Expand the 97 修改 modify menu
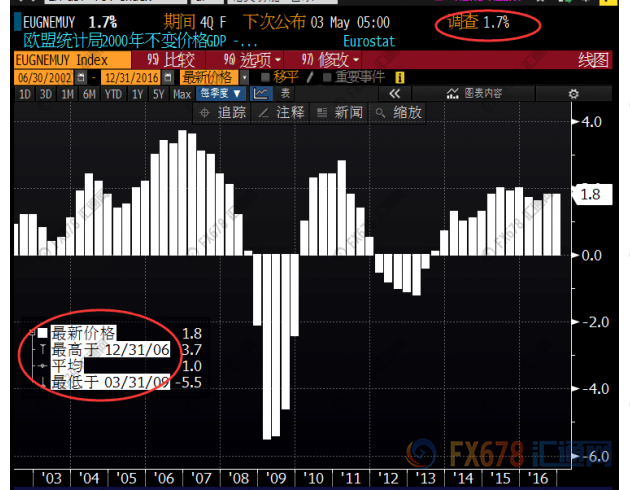This screenshot has height=490, width=630. pyautogui.click(x=330, y=60)
